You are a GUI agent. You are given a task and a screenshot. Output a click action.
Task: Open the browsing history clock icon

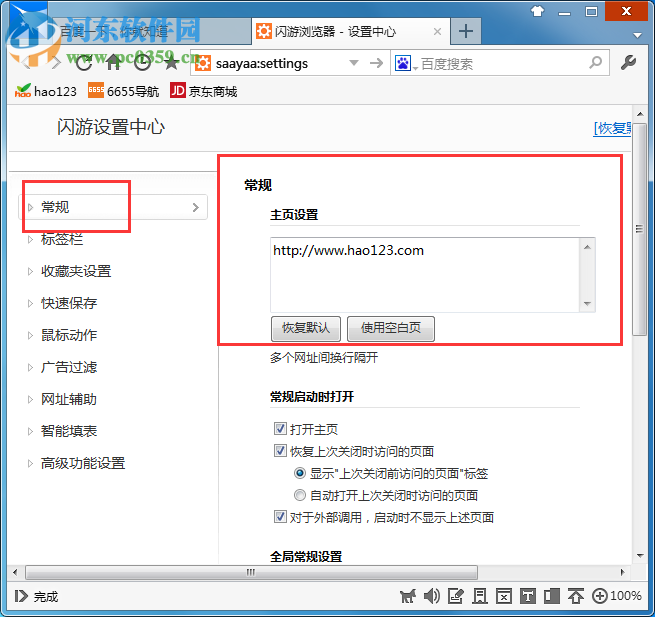pos(142,63)
